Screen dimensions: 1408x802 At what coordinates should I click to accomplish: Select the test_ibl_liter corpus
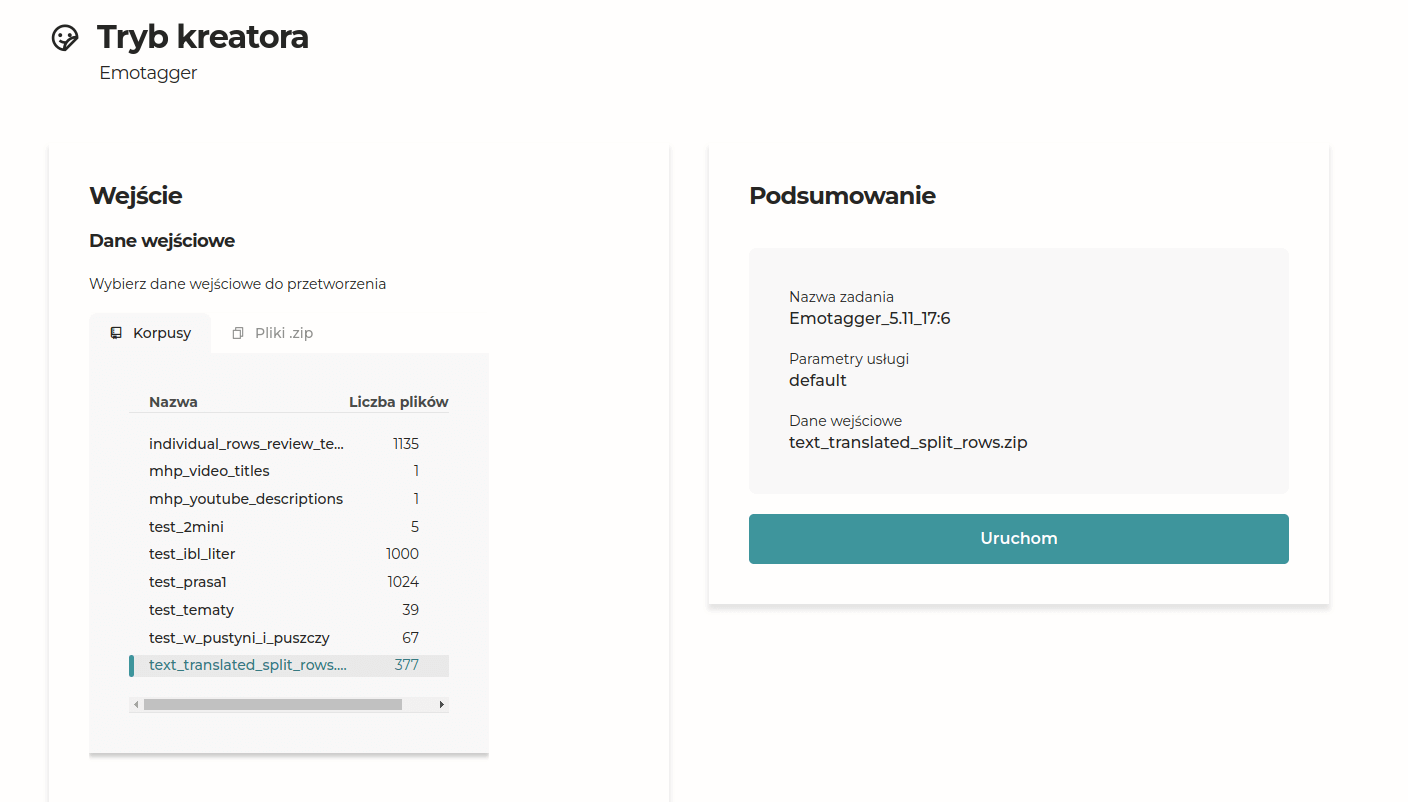[289, 554]
